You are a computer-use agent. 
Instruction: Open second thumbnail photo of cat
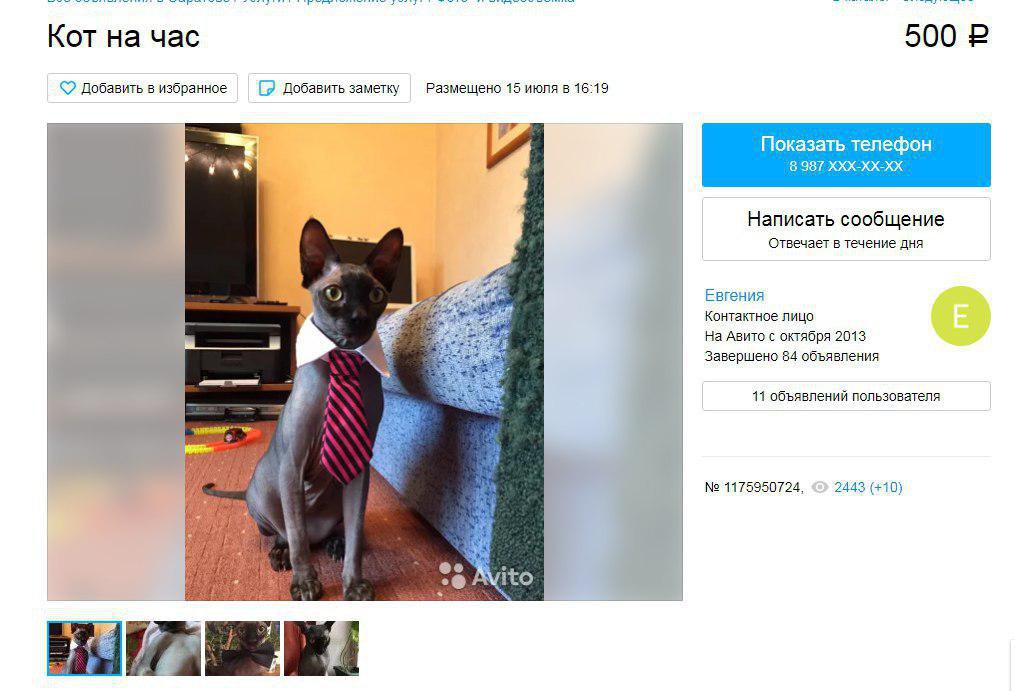[x=163, y=648]
